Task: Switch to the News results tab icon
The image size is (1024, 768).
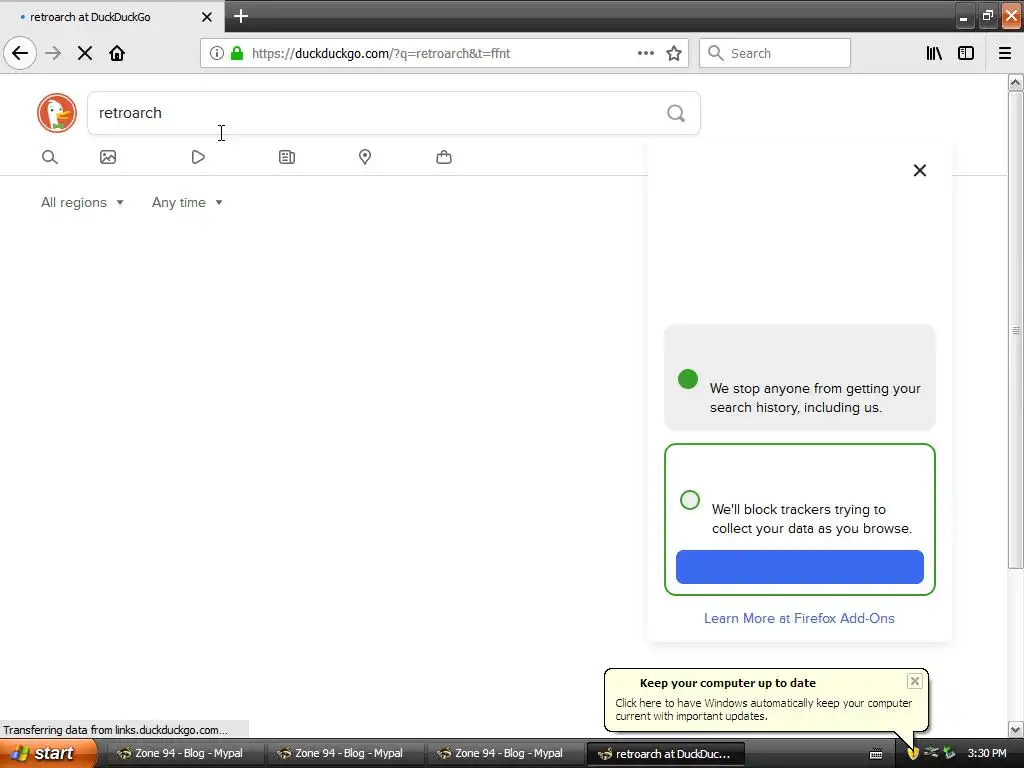Action: coord(287,157)
